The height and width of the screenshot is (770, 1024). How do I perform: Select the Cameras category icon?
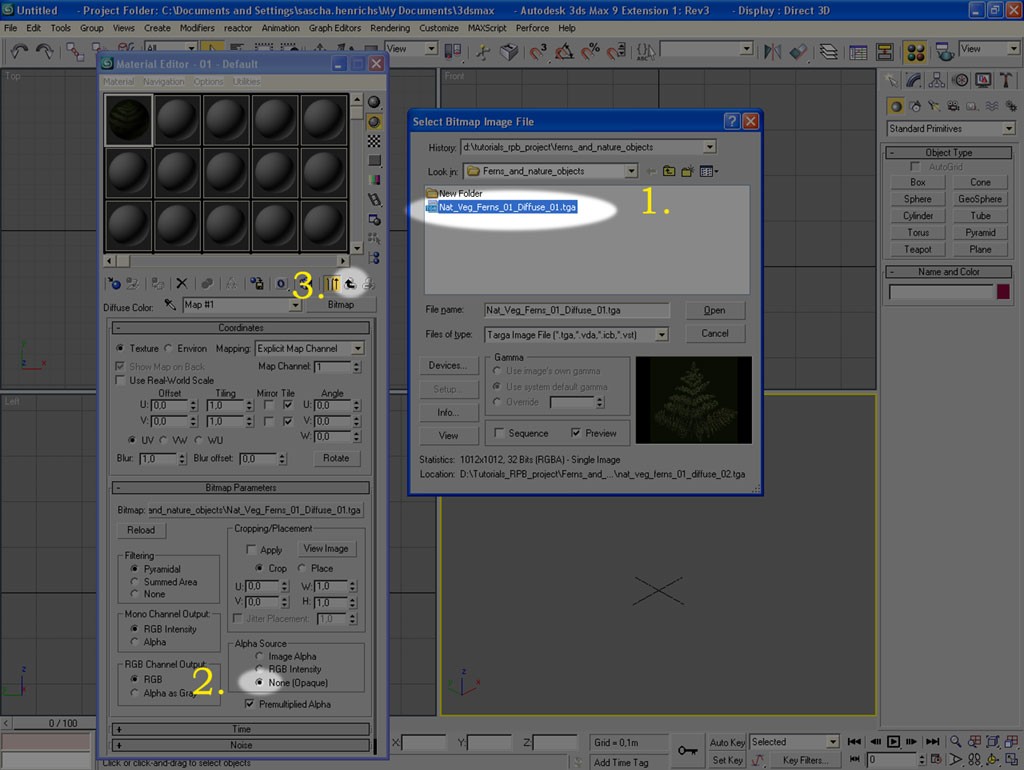(953, 106)
